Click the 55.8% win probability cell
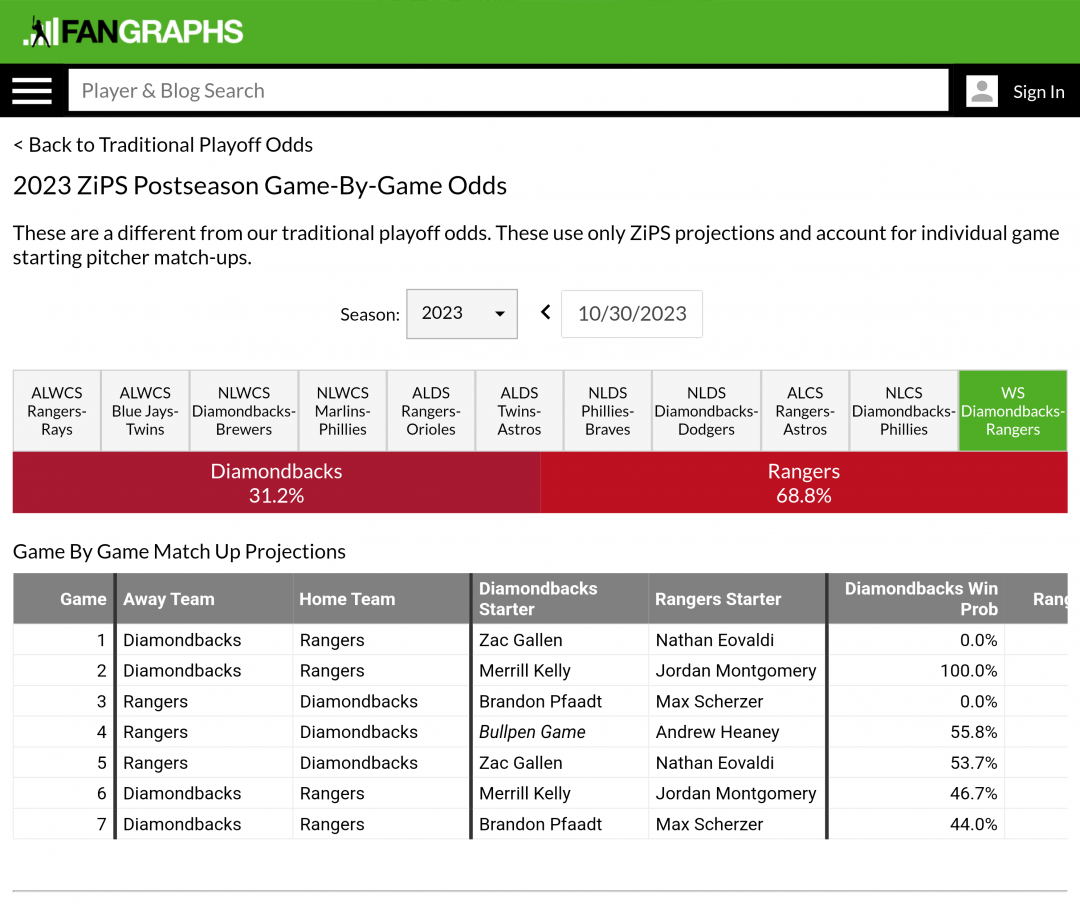1080x904 pixels. tap(916, 732)
